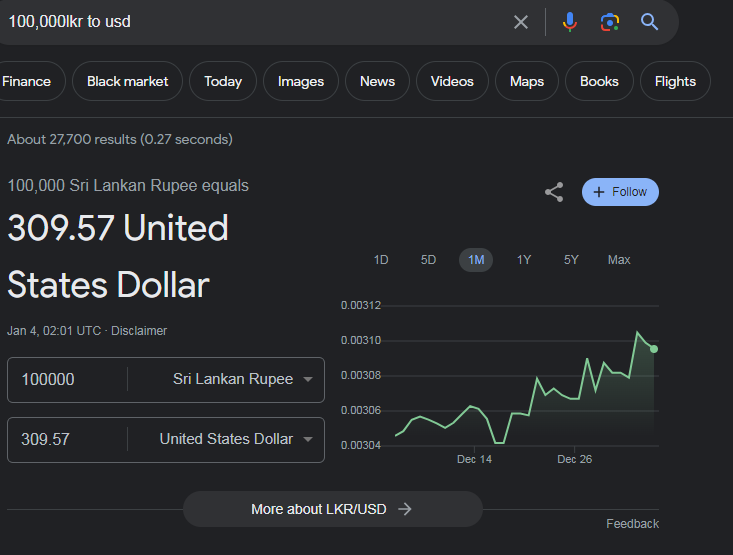Click the 0.00310 axis value
733x555 pixels.
point(361,340)
